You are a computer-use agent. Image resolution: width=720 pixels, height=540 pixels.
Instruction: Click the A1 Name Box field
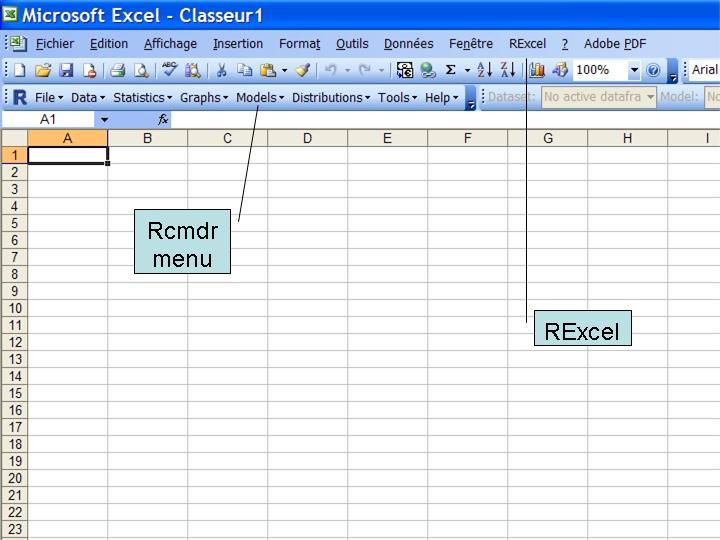click(48, 120)
